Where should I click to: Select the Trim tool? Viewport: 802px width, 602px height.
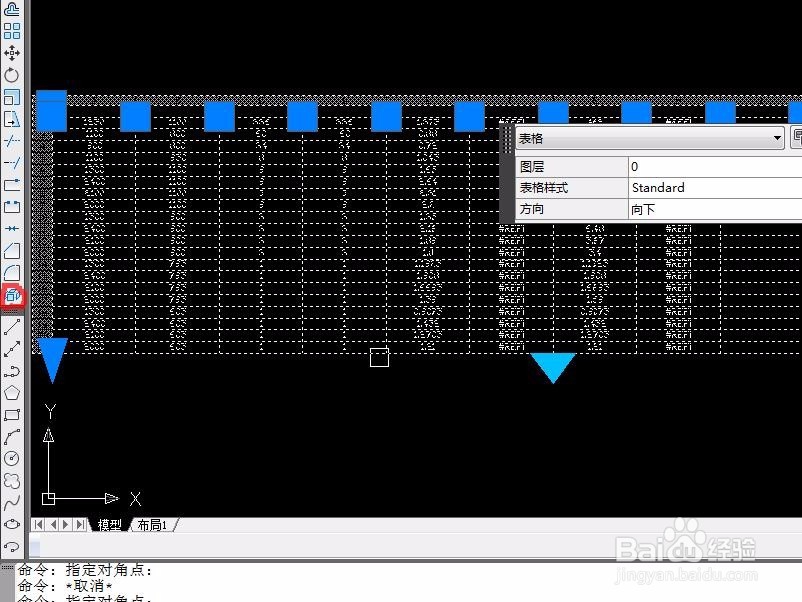click(12, 141)
